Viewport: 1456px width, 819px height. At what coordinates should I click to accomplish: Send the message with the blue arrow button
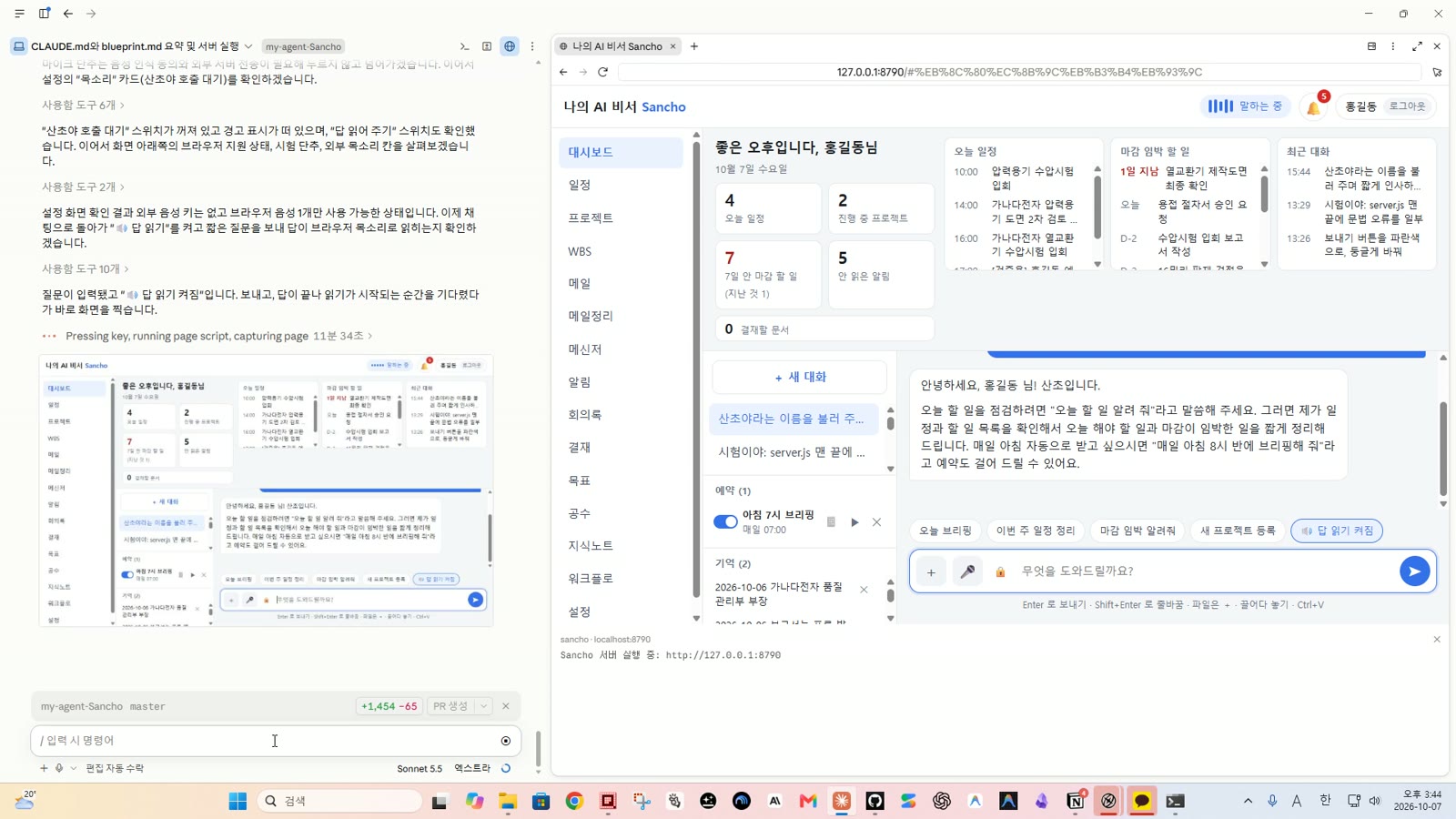point(1414,571)
